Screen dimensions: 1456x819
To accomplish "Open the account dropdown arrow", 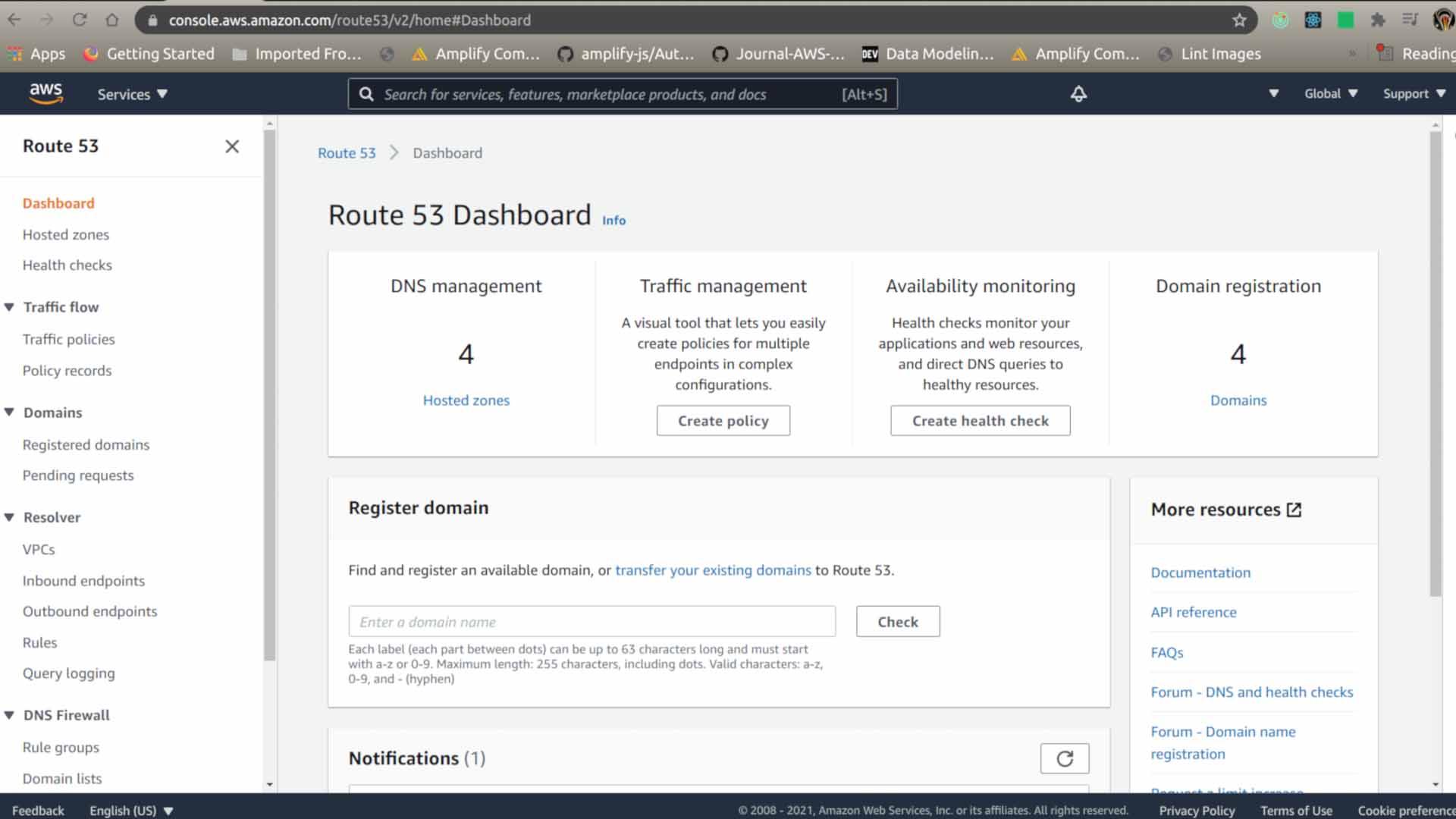I will [1273, 94].
